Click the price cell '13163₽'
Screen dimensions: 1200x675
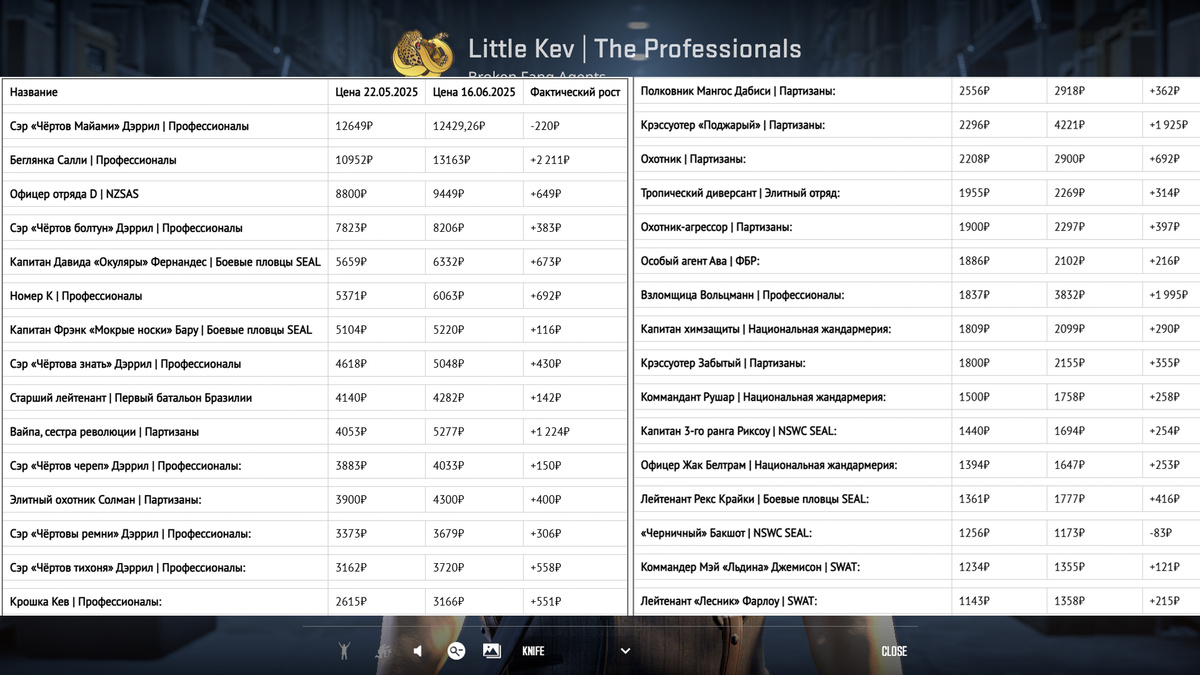452,160
